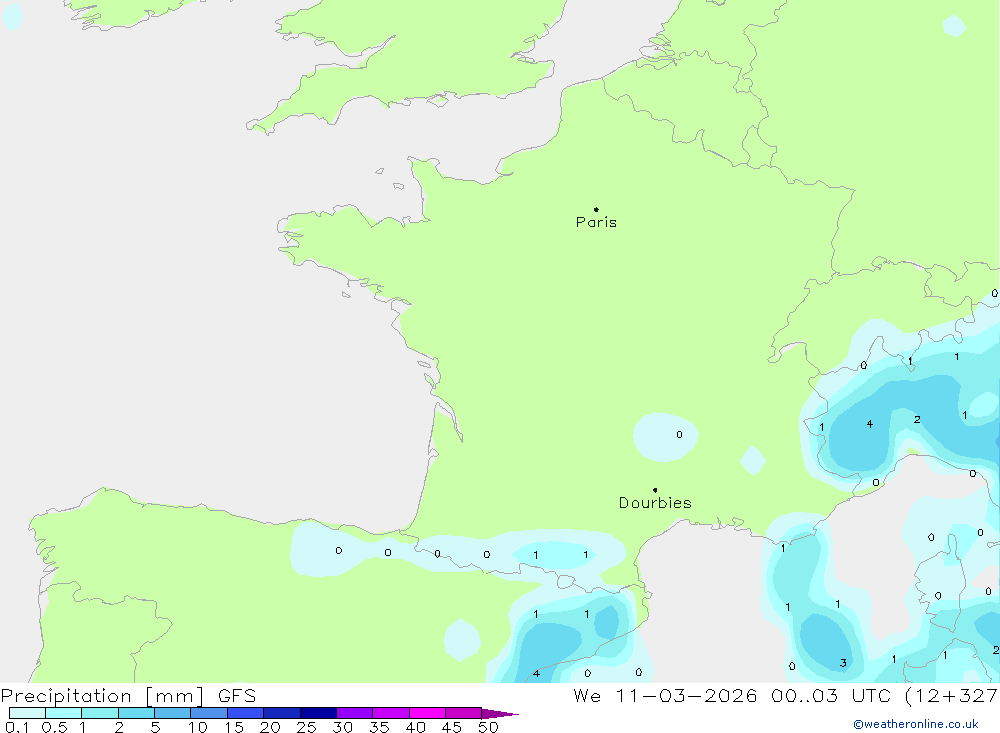Select the 0.5–1 mm legend swatch
Viewport: 1000px width, 733px height.
(64, 713)
